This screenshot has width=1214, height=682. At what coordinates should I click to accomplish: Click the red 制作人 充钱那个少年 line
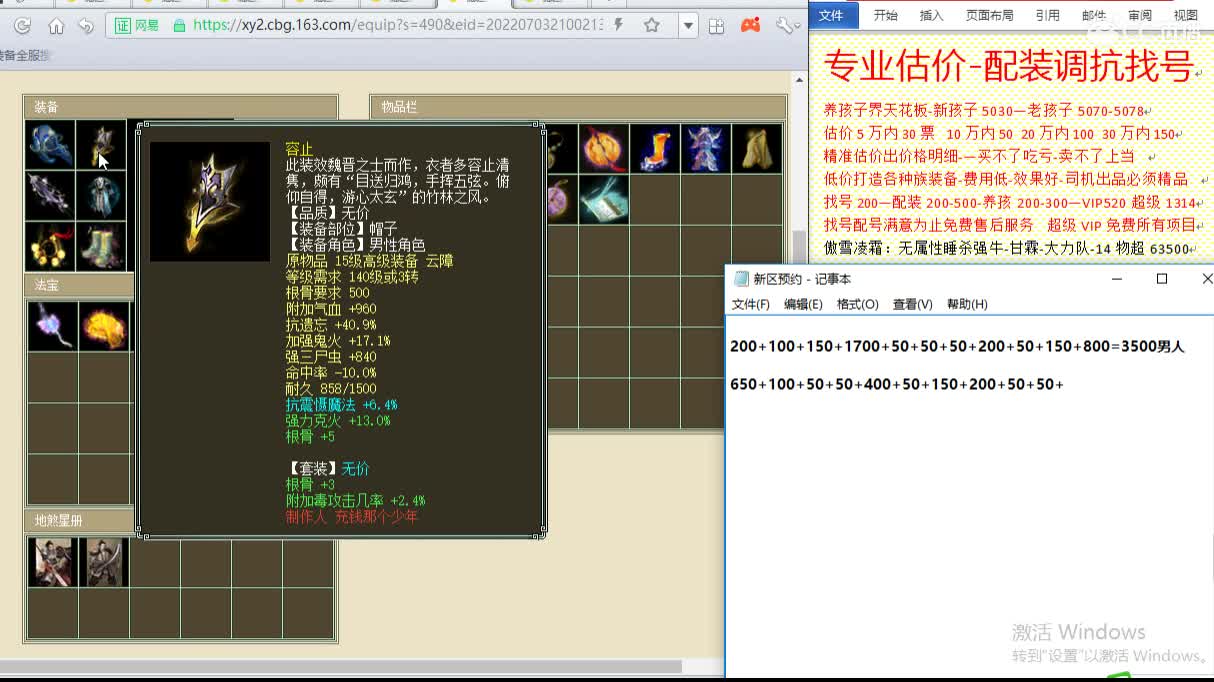pyautogui.click(x=352, y=517)
